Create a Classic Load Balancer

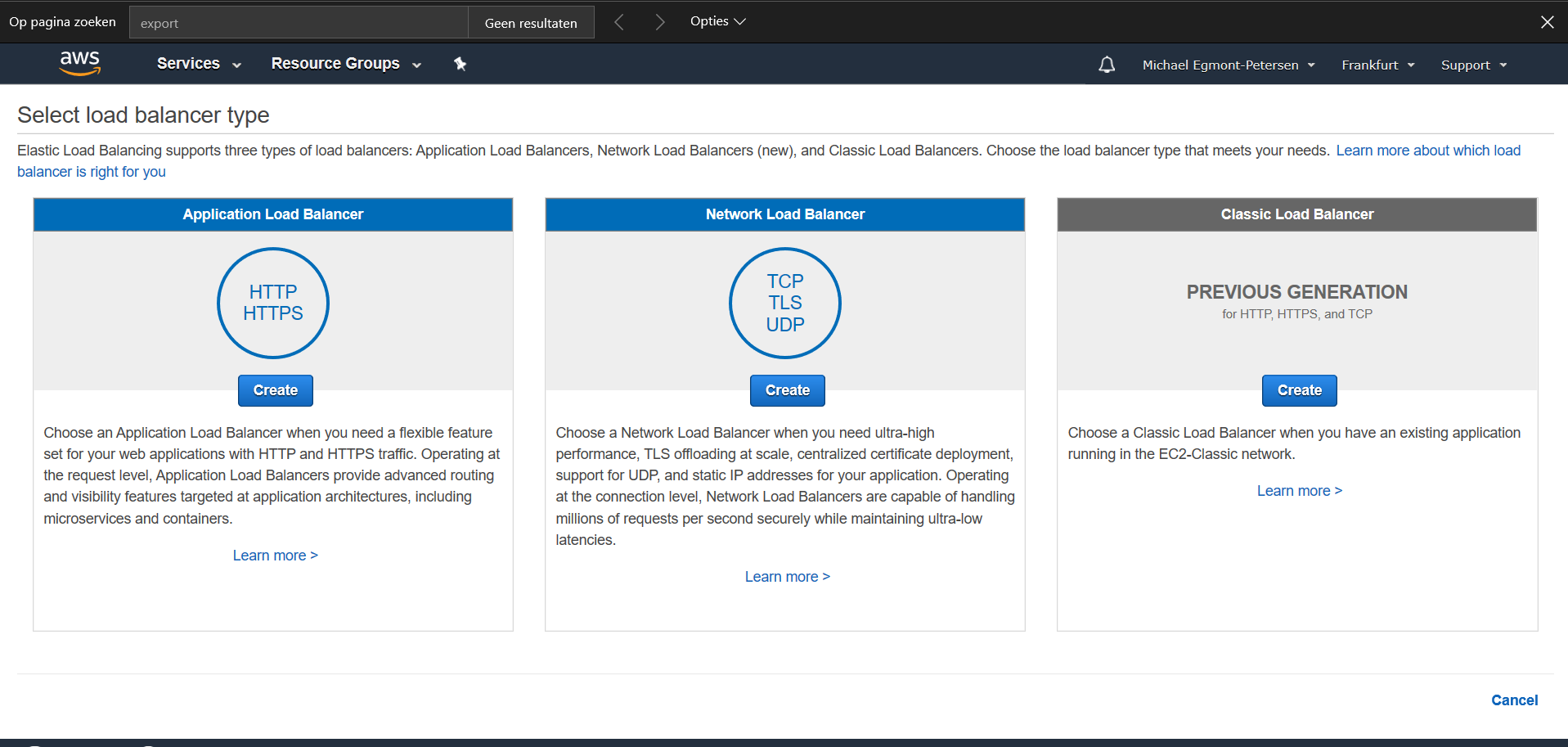[x=1300, y=390]
